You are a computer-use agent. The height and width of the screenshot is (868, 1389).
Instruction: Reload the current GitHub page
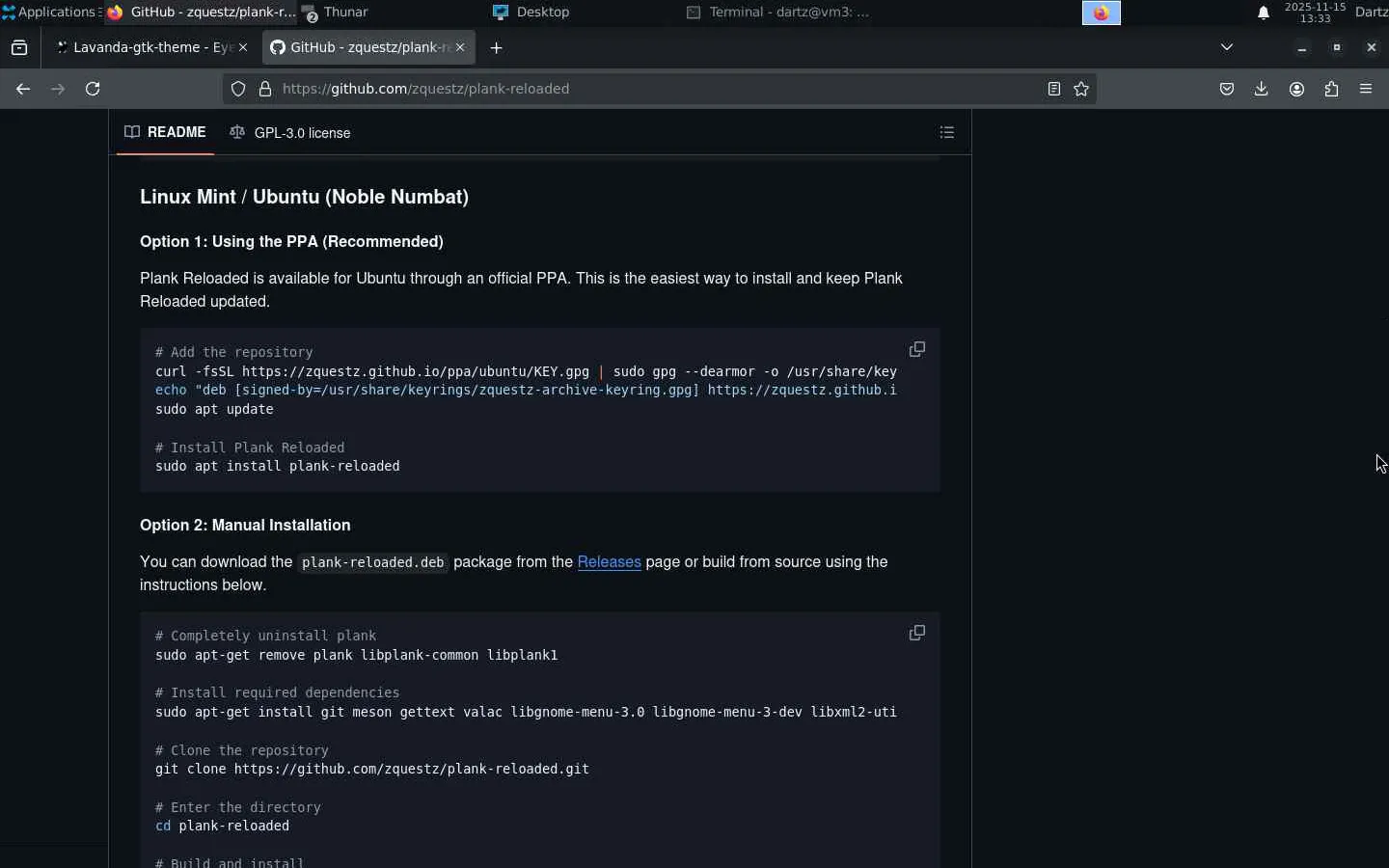point(93,89)
